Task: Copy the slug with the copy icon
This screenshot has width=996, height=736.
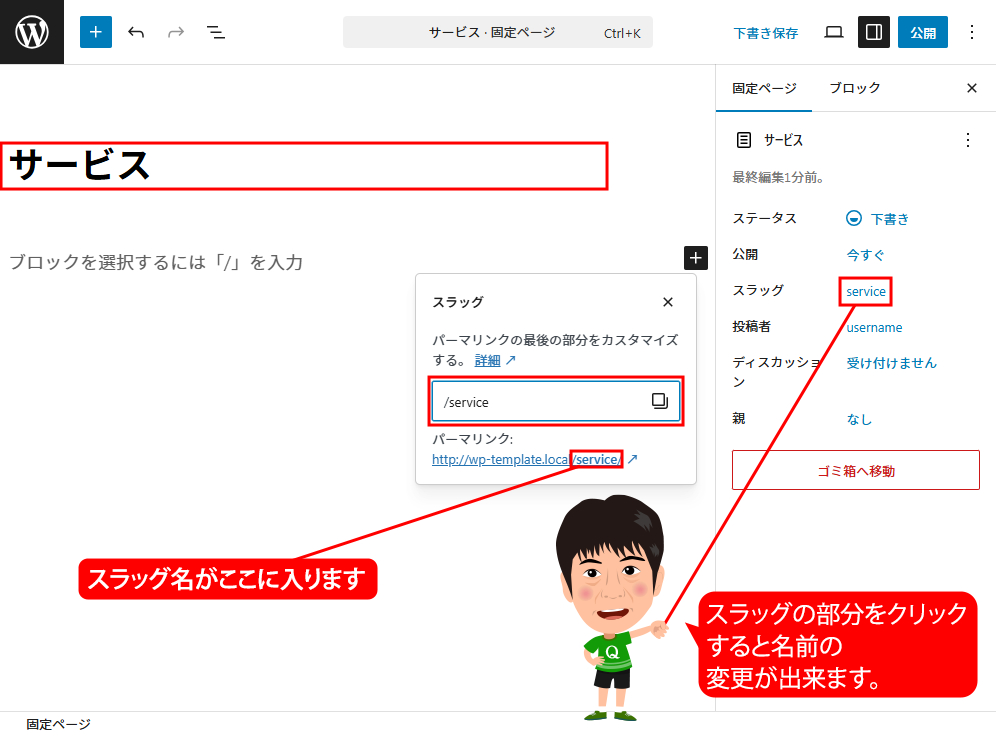Action: (660, 401)
